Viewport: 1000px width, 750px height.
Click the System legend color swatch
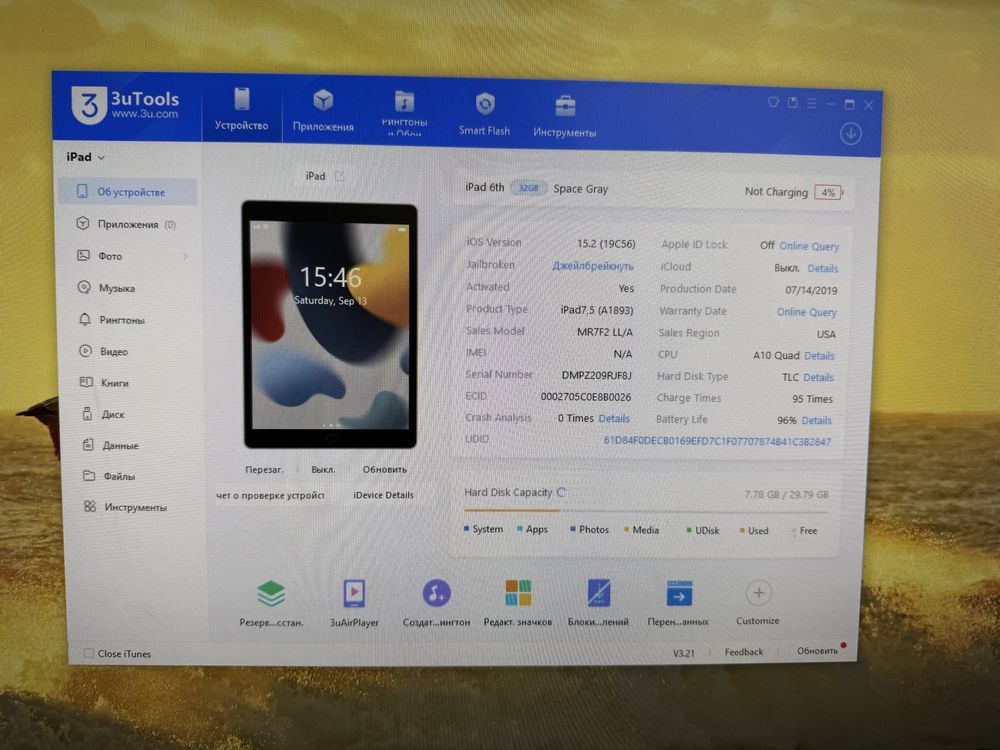point(466,529)
